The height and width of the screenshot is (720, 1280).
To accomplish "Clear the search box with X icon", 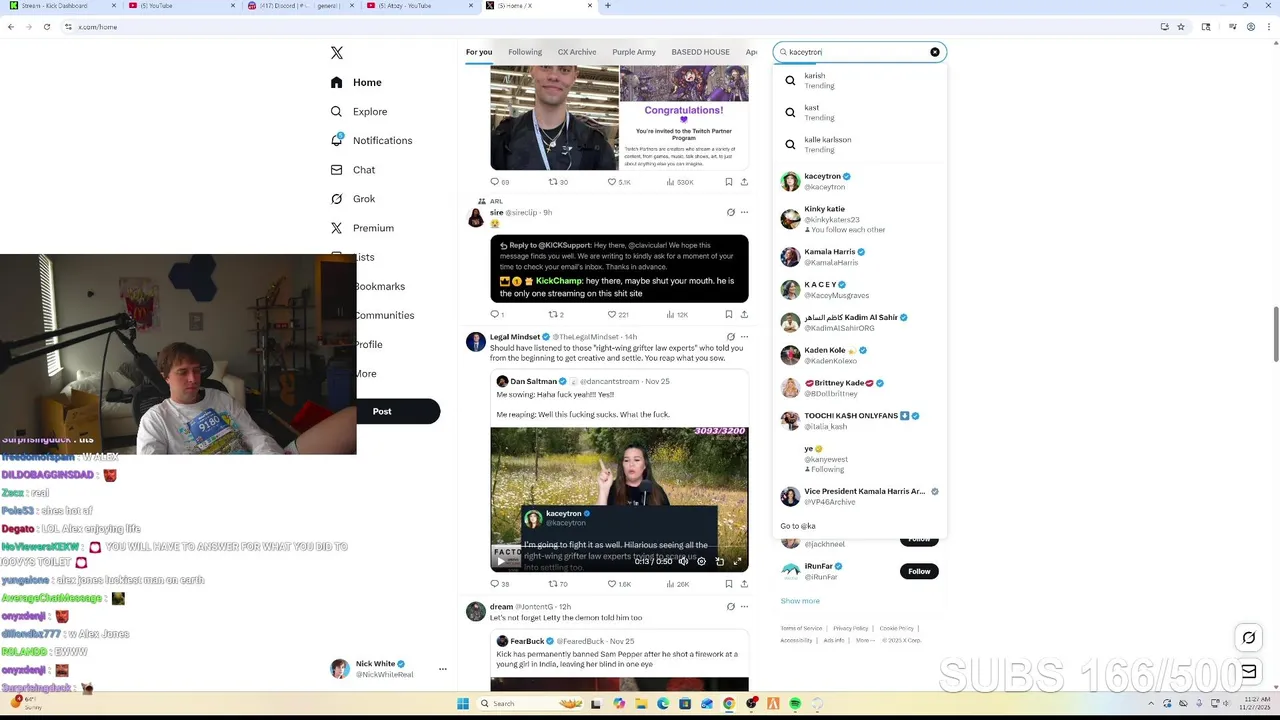I will [x=935, y=52].
